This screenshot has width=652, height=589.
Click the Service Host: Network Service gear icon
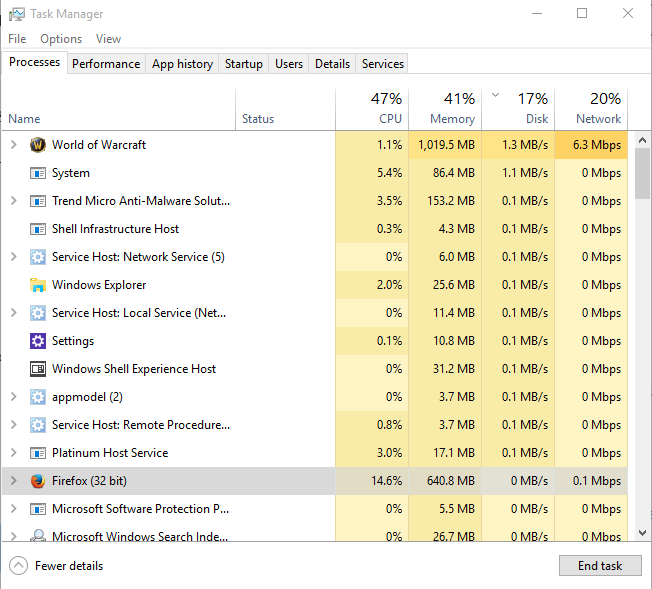click(x=38, y=257)
